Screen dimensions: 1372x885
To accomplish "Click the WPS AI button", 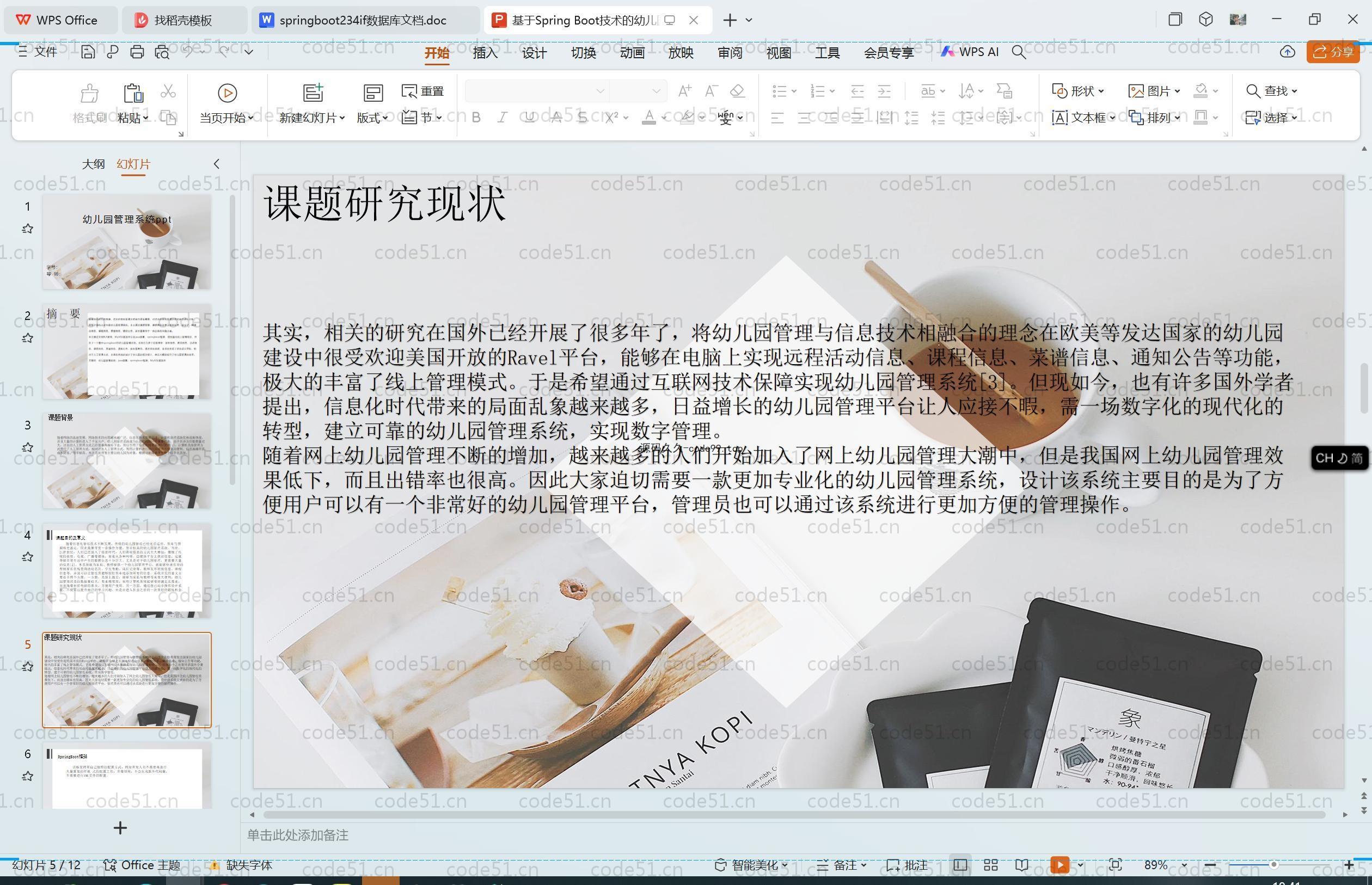I will click(970, 52).
